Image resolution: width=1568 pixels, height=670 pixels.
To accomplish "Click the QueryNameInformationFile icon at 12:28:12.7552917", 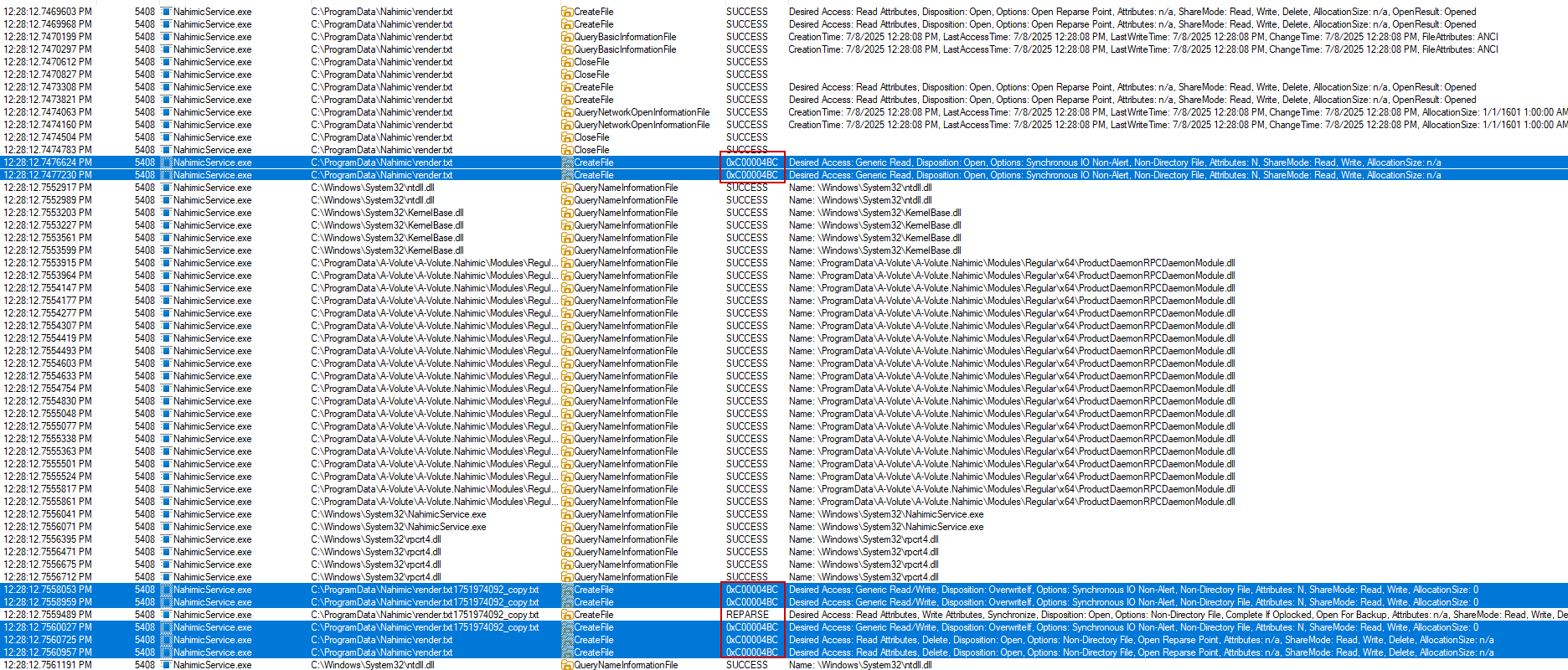I will 567,188.
